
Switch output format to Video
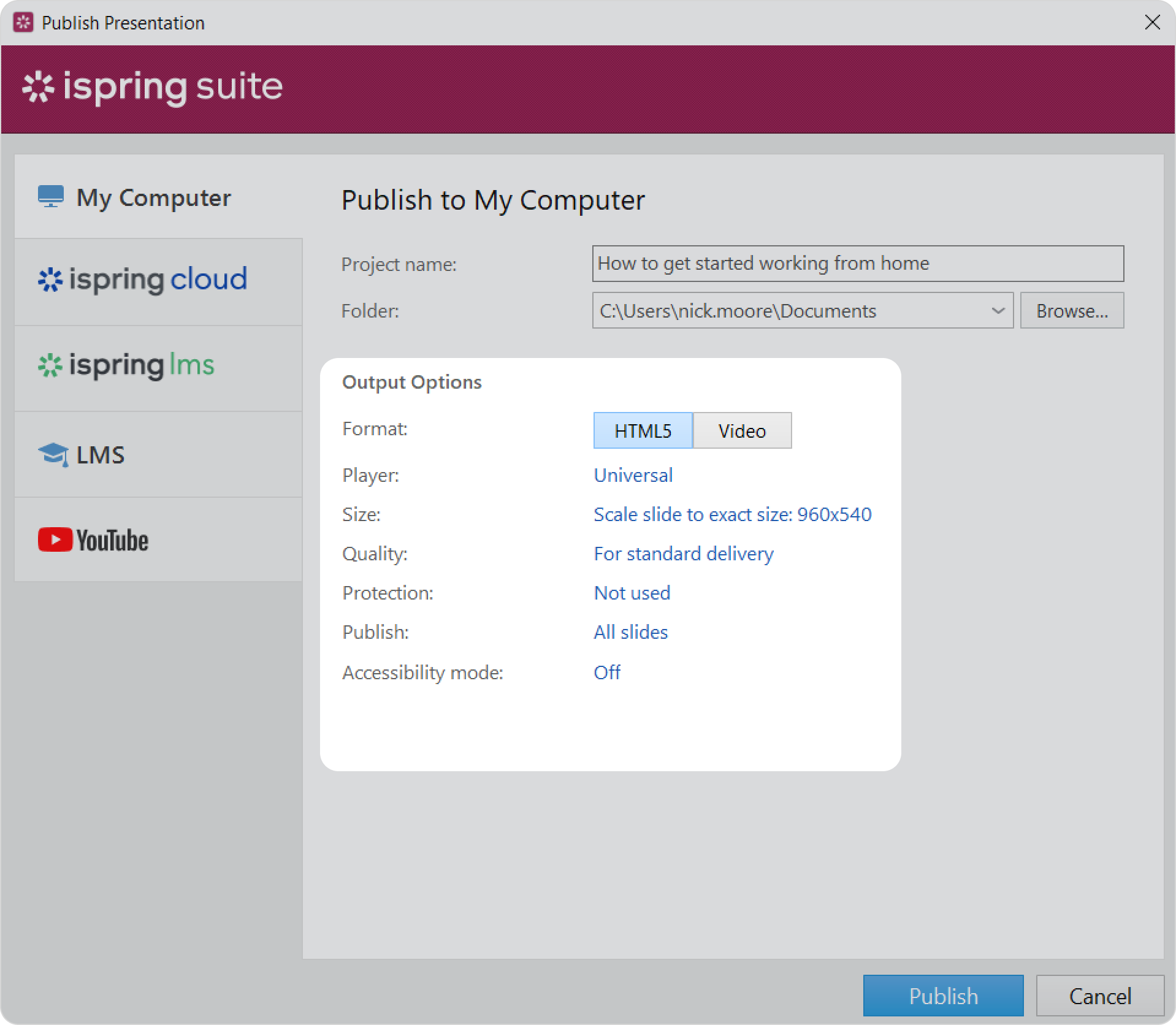742,430
